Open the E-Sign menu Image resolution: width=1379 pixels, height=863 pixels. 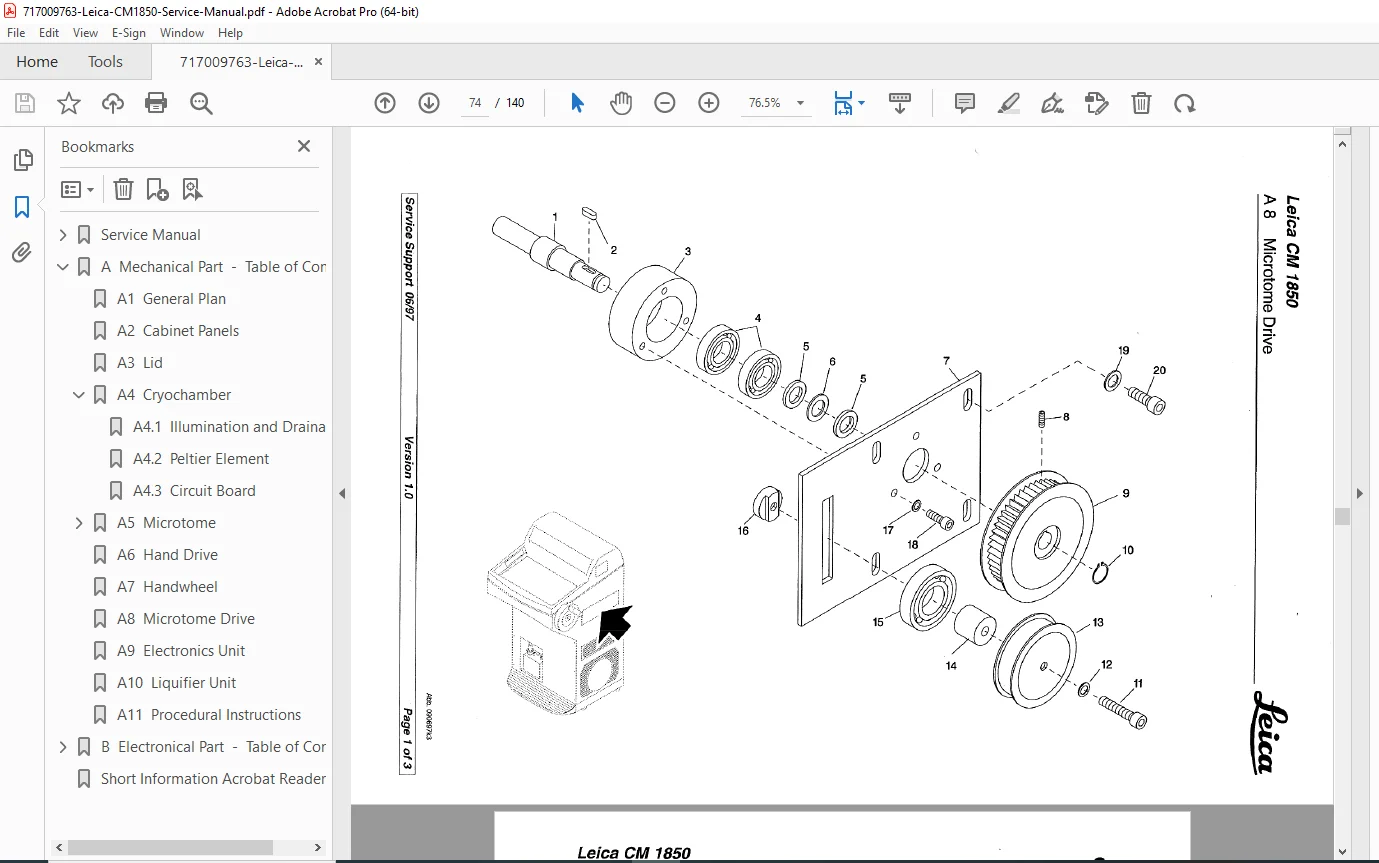pyautogui.click(x=129, y=33)
